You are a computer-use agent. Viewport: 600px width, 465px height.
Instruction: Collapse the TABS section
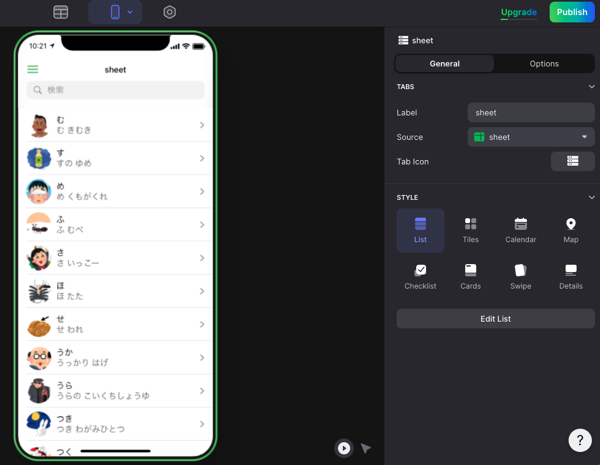tap(591, 86)
